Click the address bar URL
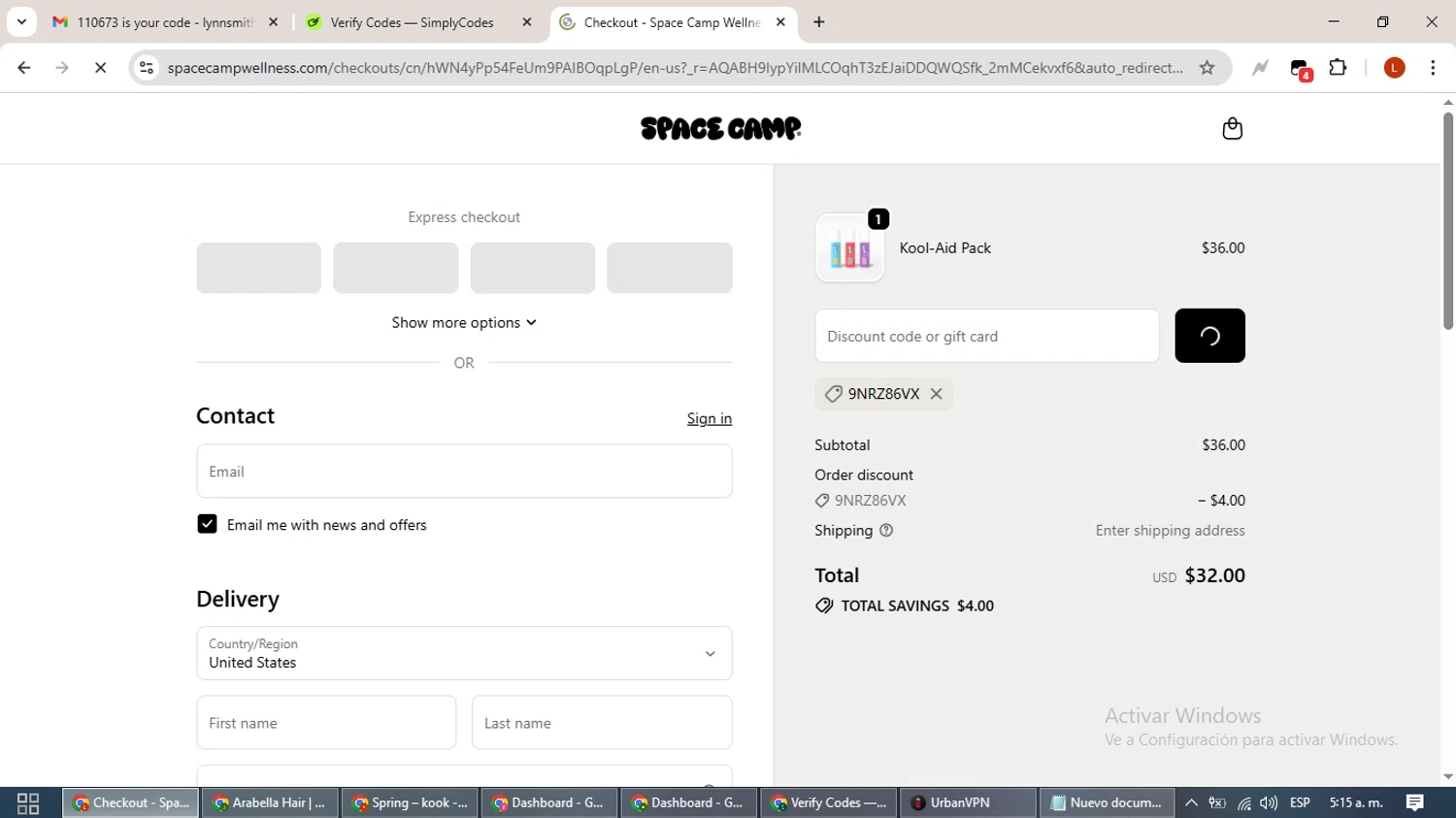Viewport: 1456px width, 818px height. (x=675, y=68)
